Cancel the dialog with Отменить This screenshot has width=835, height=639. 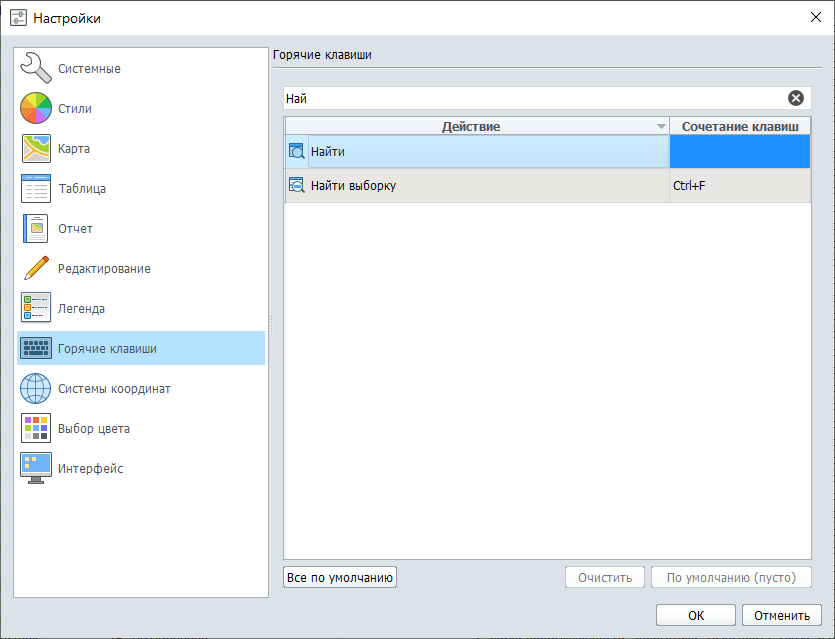[781, 615]
